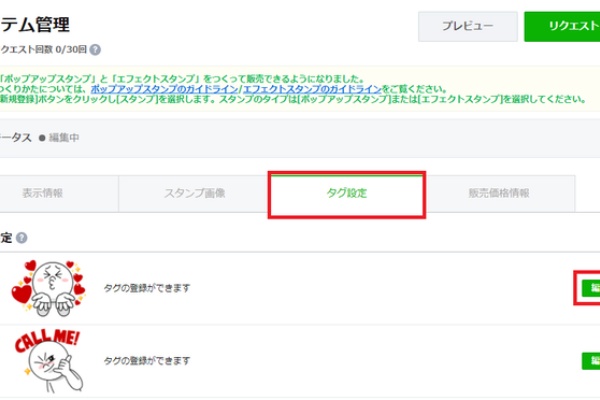Open エフェクトスタンプのガイドライン link
The height and width of the screenshot is (400, 600).
[312, 89]
